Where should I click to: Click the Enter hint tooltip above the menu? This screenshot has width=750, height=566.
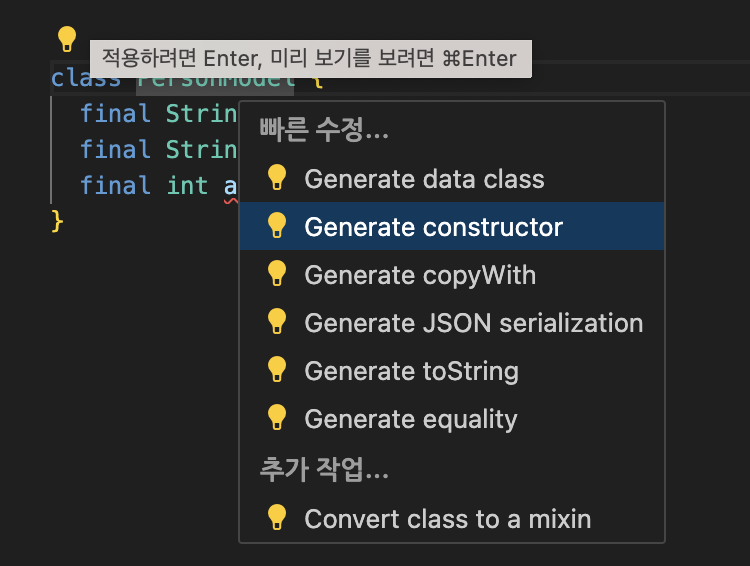tap(311, 59)
